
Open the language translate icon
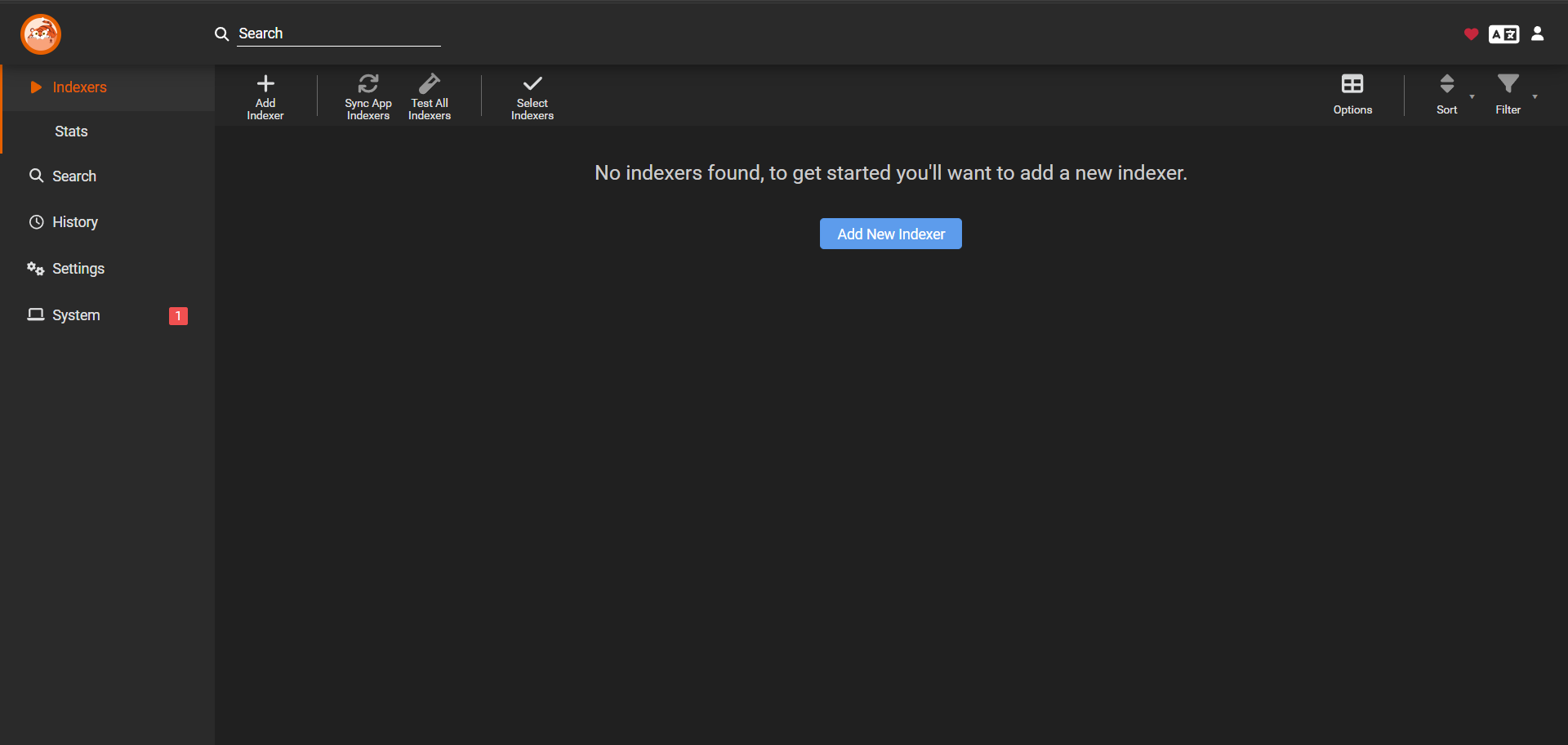[x=1503, y=34]
